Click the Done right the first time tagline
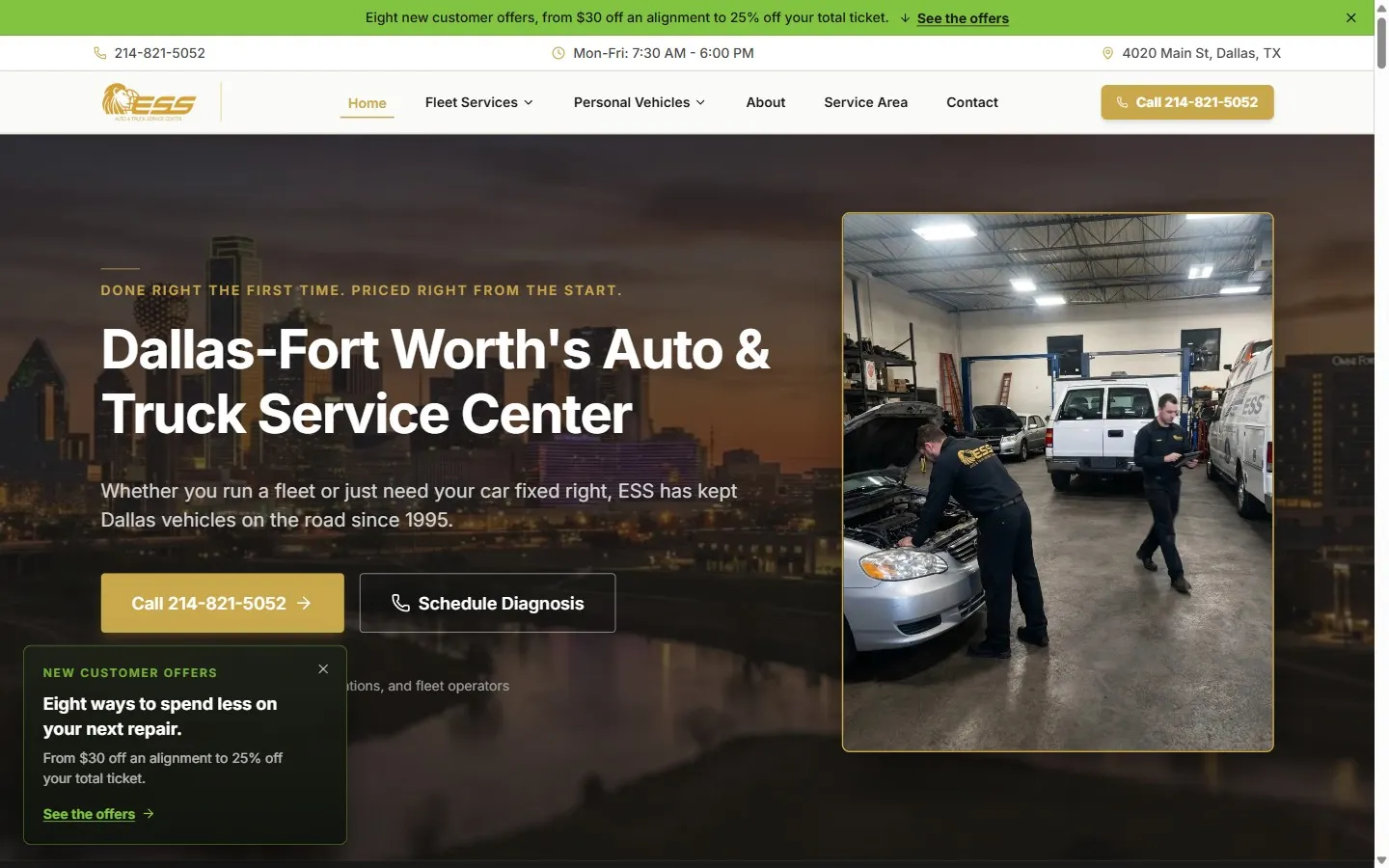This screenshot has height=868, width=1389. 361,290
